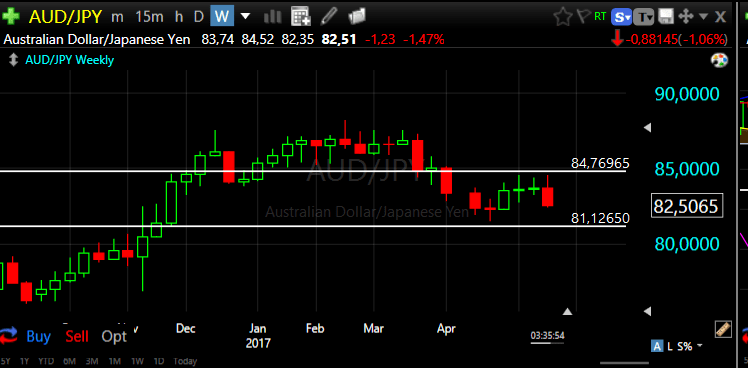
Task: Select the 1D range shortcut
Action: coord(159,361)
